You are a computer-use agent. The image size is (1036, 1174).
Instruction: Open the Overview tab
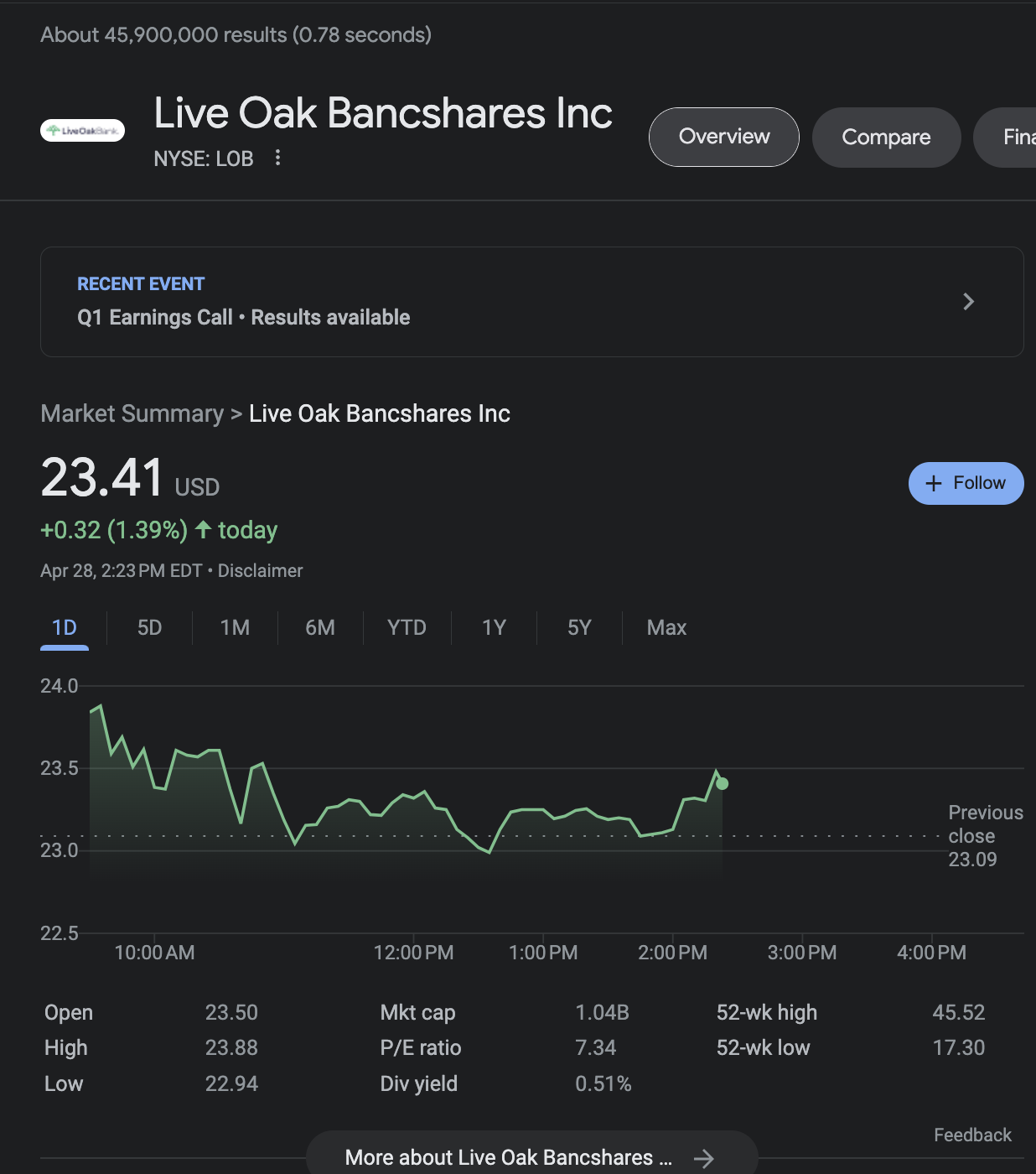coord(723,137)
